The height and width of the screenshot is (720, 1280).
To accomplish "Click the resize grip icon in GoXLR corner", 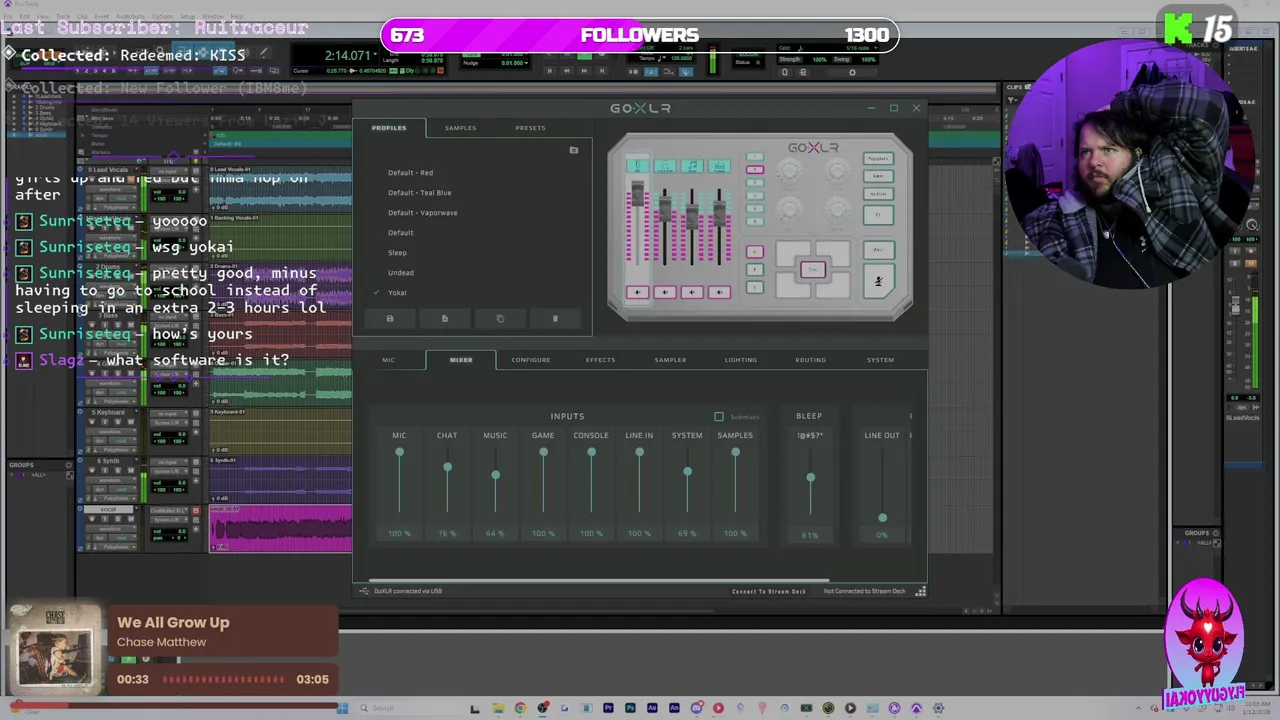I will [921, 591].
